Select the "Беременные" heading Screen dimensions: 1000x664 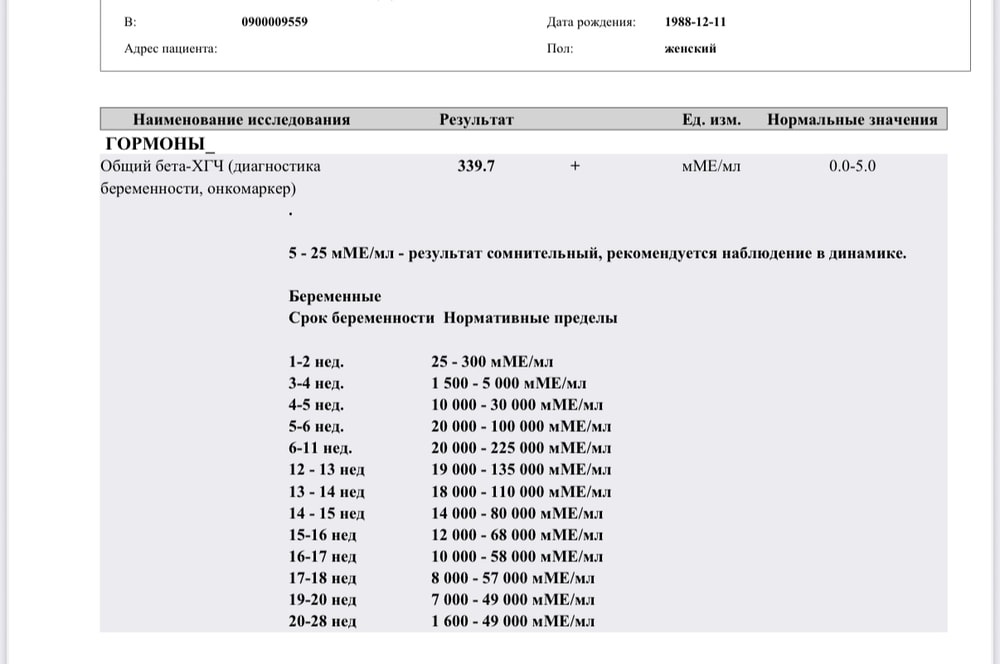coord(335,297)
